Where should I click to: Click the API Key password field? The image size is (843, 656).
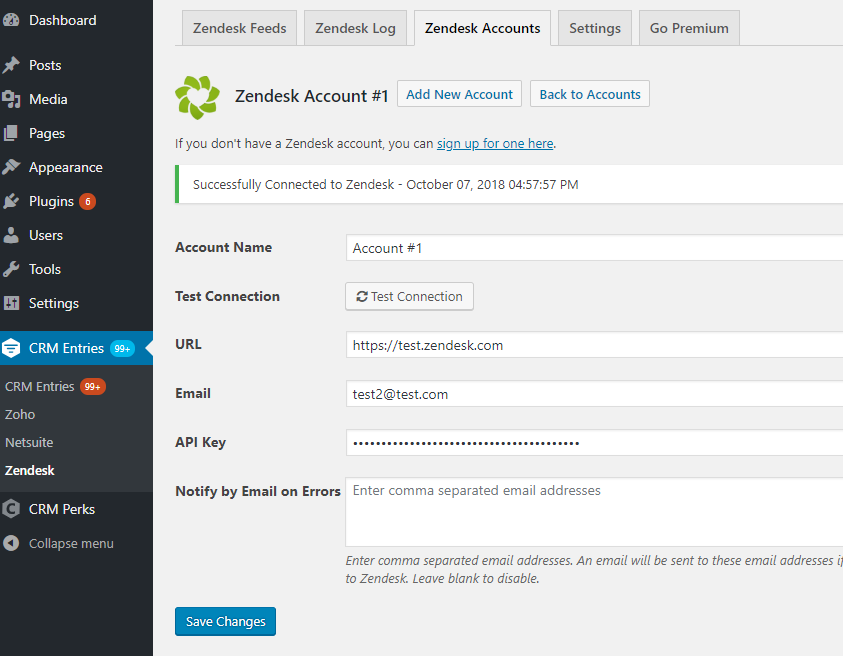point(595,443)
